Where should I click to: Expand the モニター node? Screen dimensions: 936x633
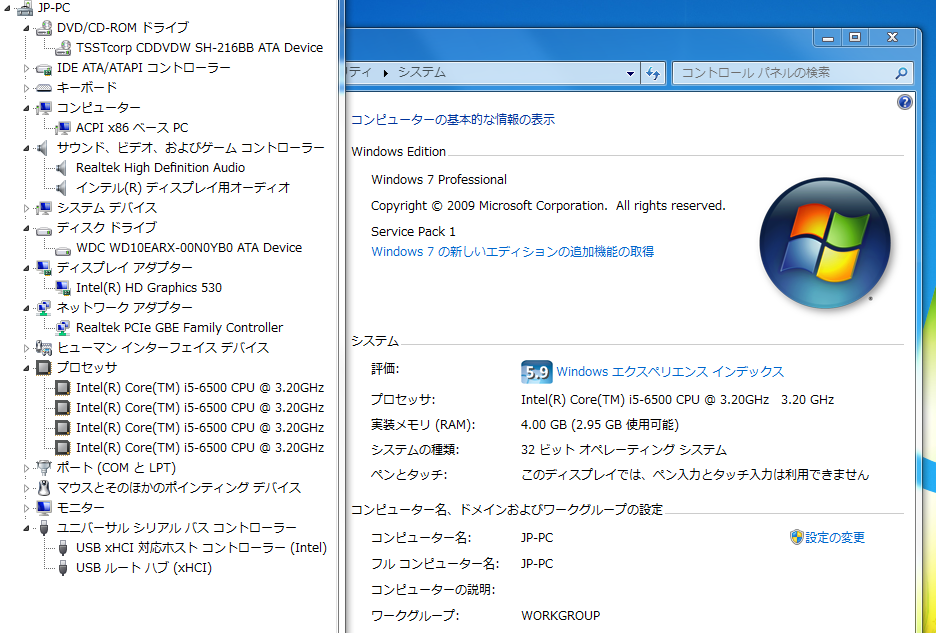pyautogui.click(x=26, y=508)
